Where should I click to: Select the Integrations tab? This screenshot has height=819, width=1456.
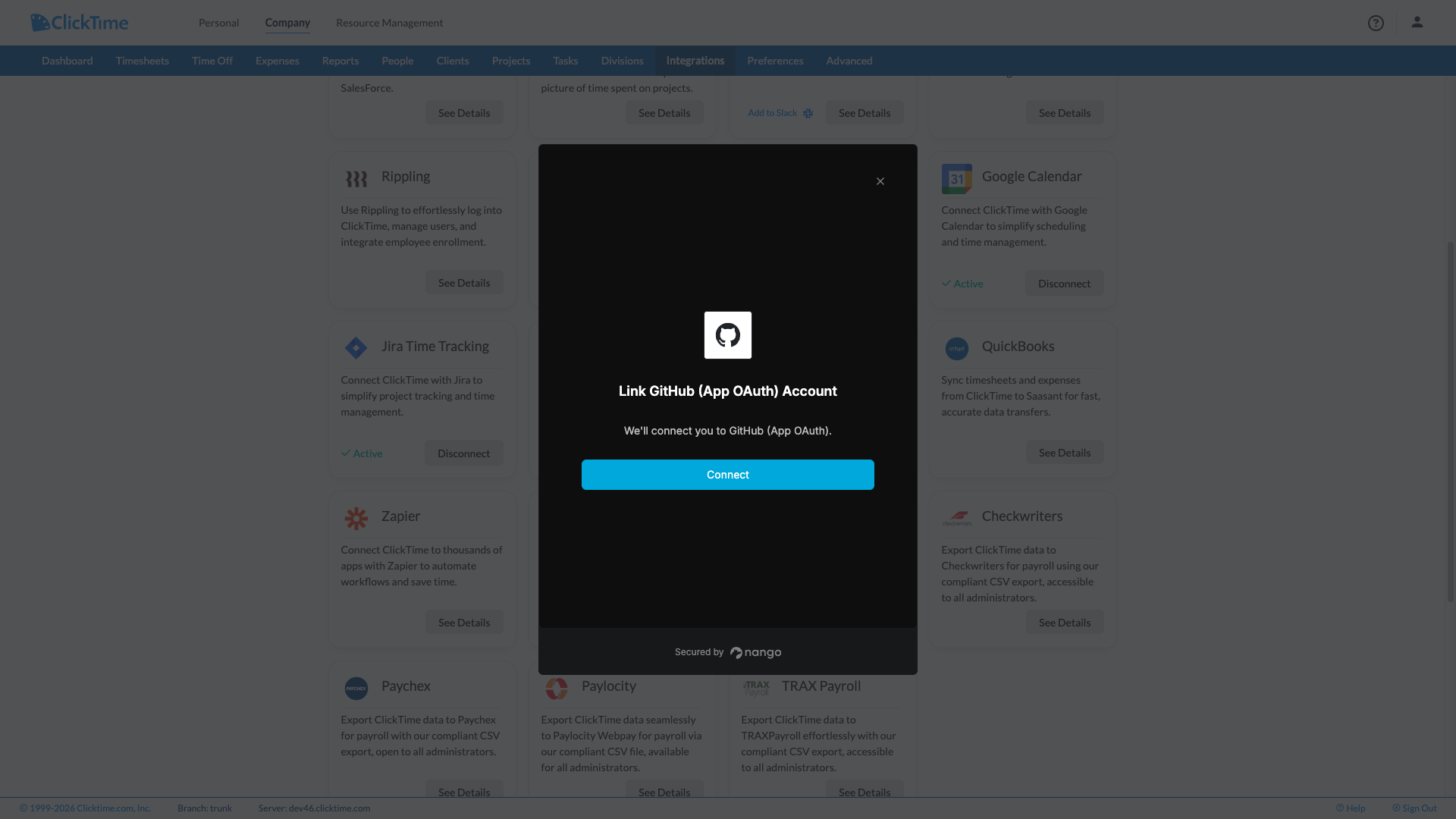(x=695, y=61)
